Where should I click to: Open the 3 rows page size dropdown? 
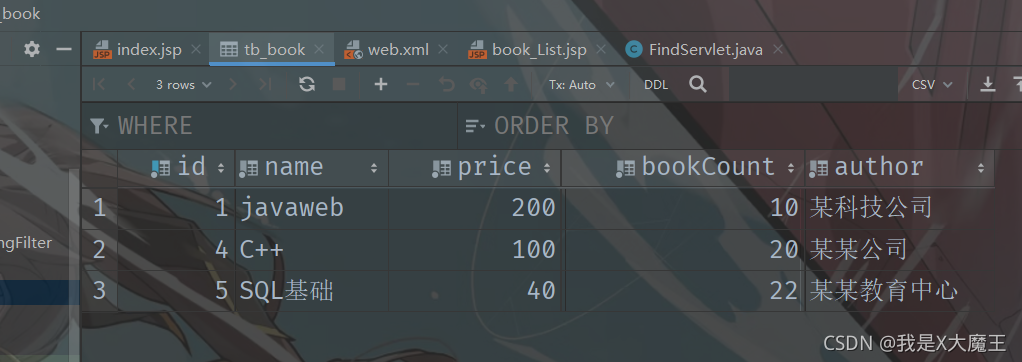[183, 85]
